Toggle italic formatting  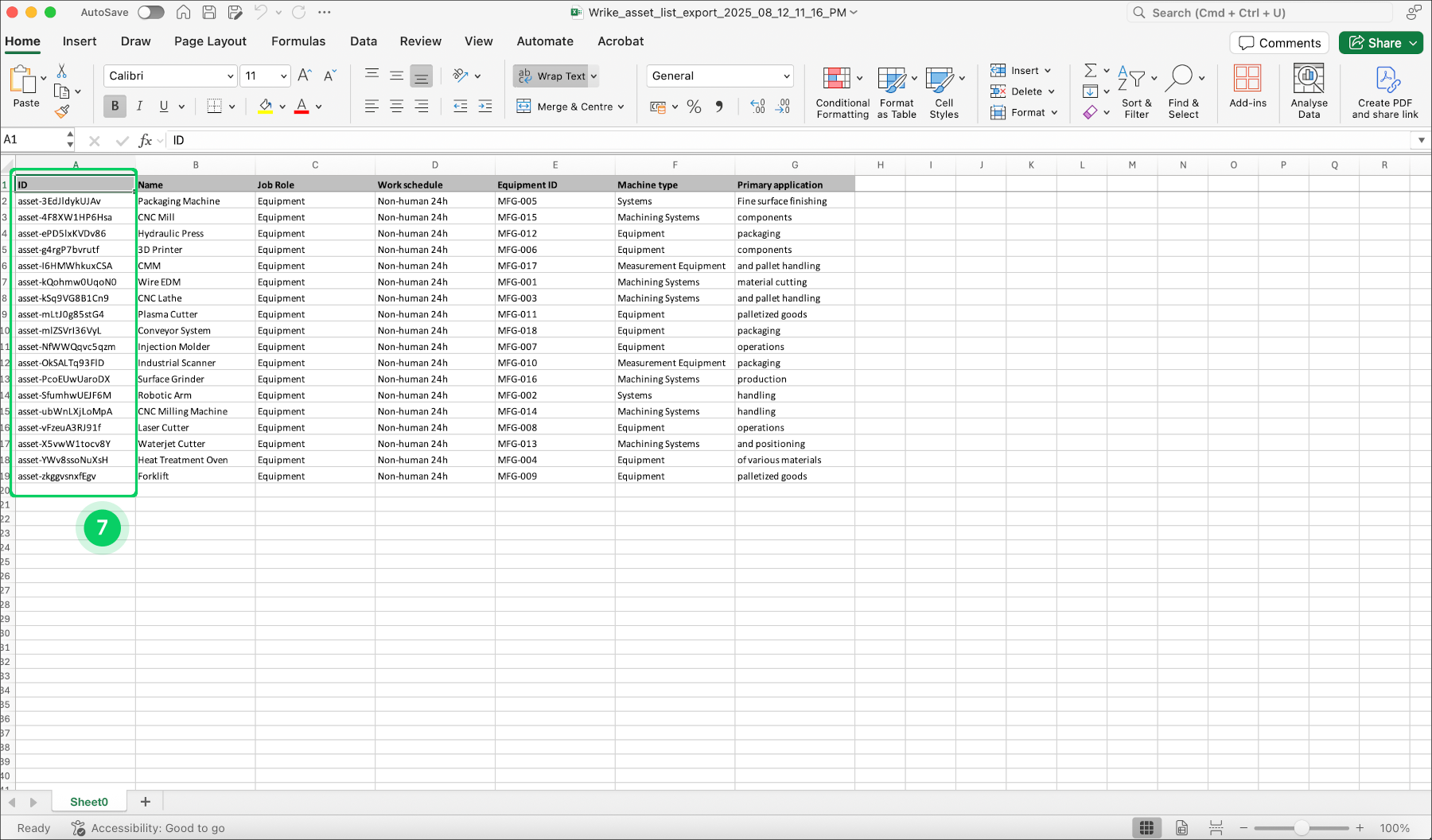point(139,106)
